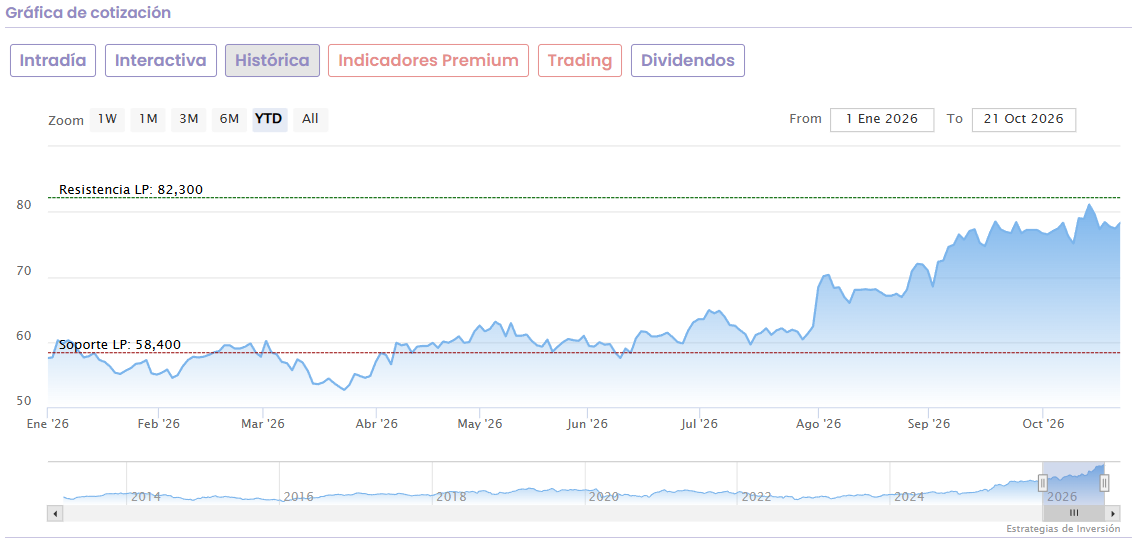
Task: Click the Jun '26 axis label
Action: click(587, 424)
